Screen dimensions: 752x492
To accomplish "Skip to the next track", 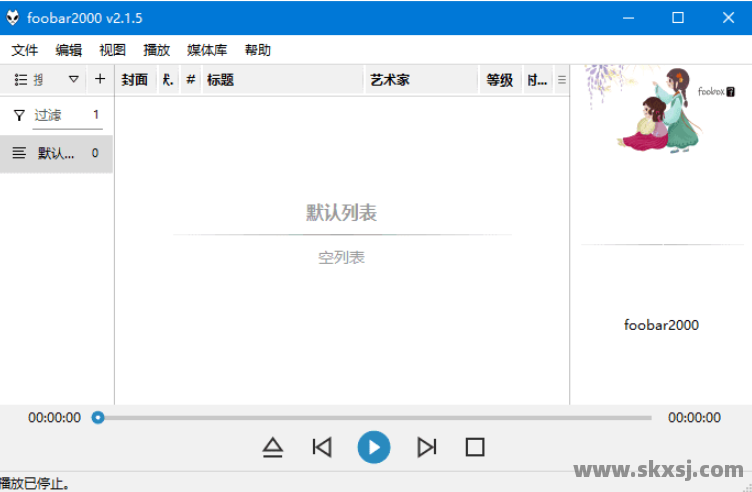I will (427, 447).
